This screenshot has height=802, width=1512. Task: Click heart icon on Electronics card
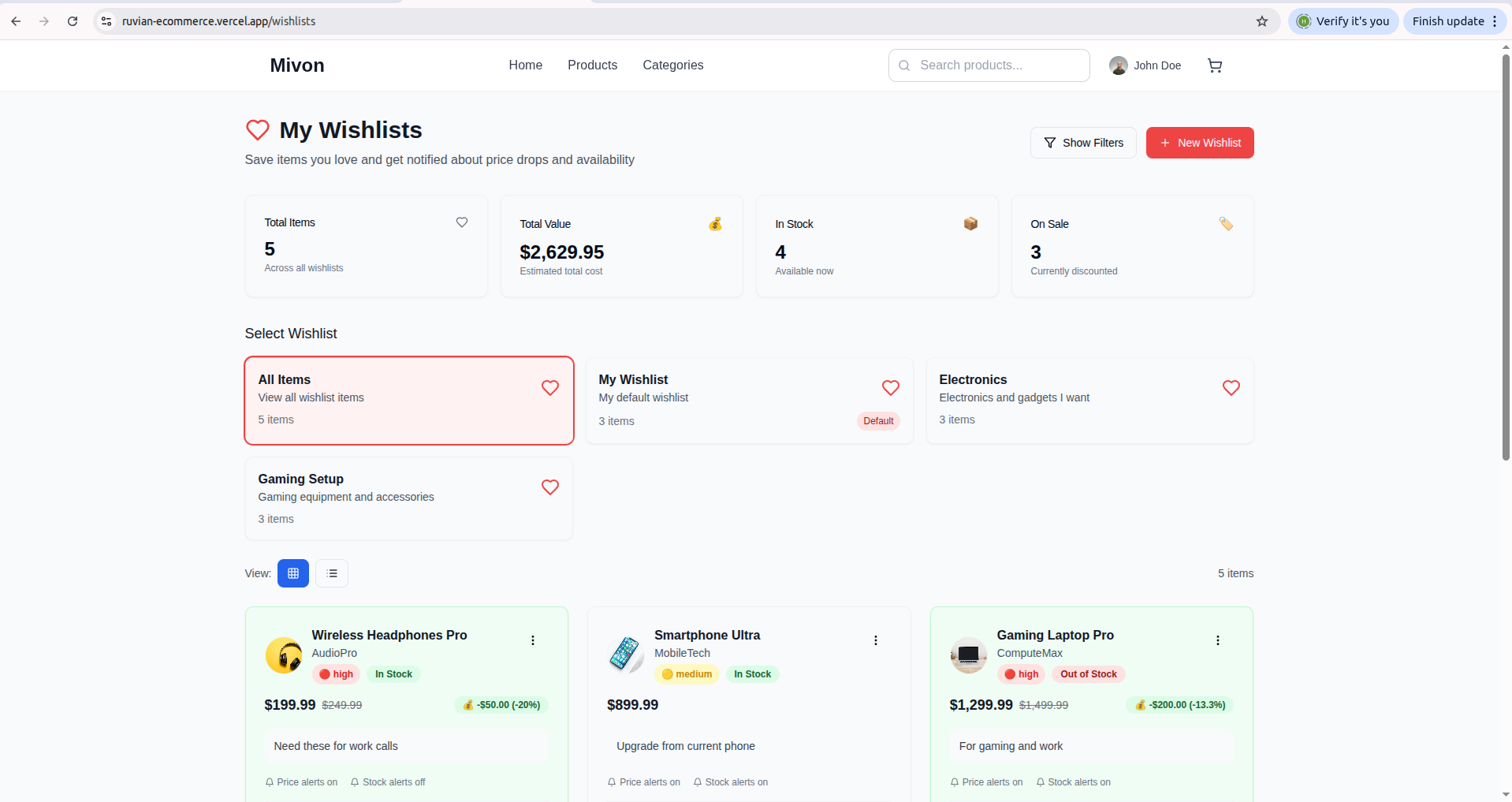[1231, 388]
